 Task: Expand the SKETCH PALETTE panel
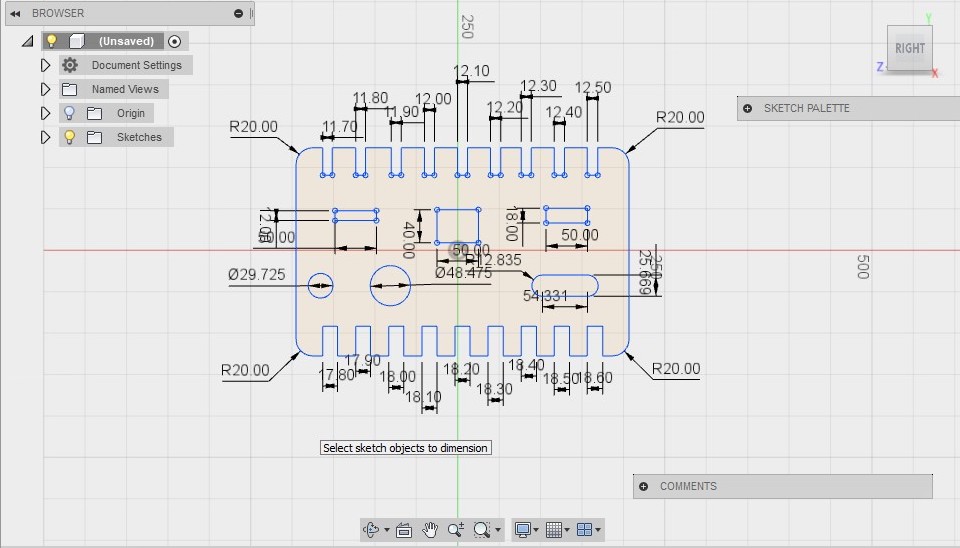[748, 108]
